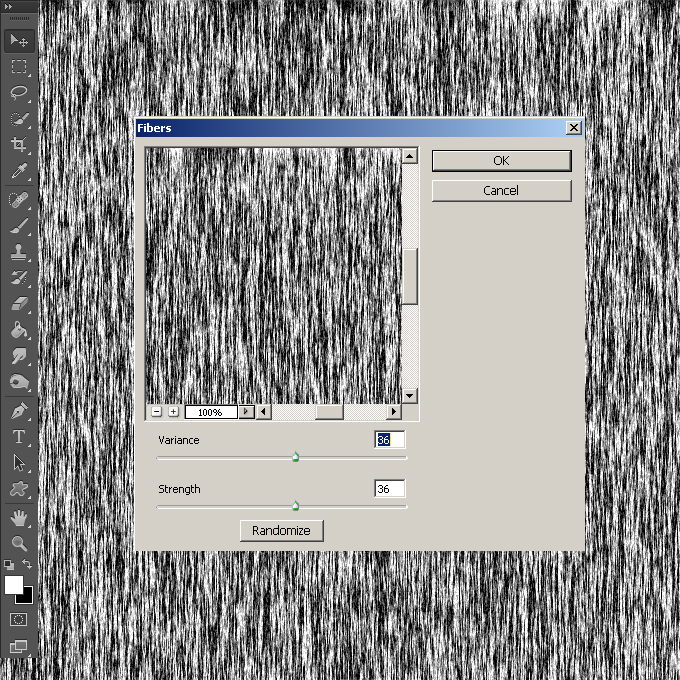Select the Move tool
Viewport: 680px width, 680px height.
tap(19, 41)
